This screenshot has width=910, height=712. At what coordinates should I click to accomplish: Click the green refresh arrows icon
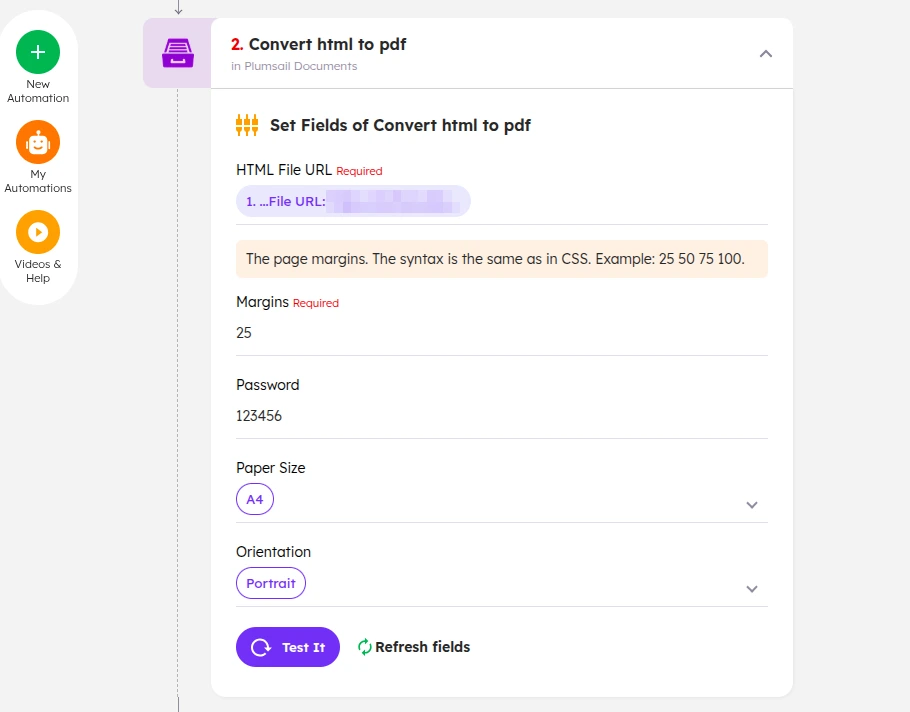pyautogui.click(x=364, y=646)
